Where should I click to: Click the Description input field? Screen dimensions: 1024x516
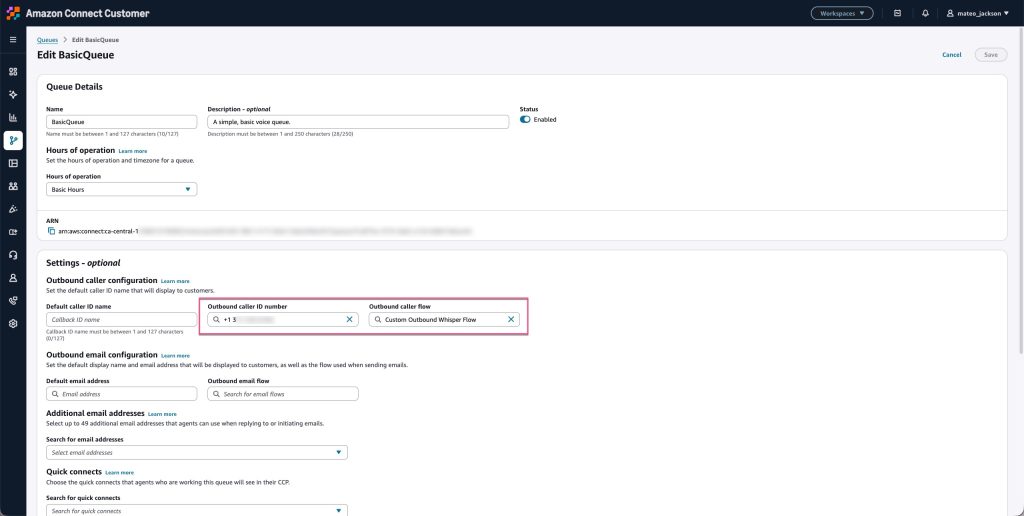pos(358,122)
